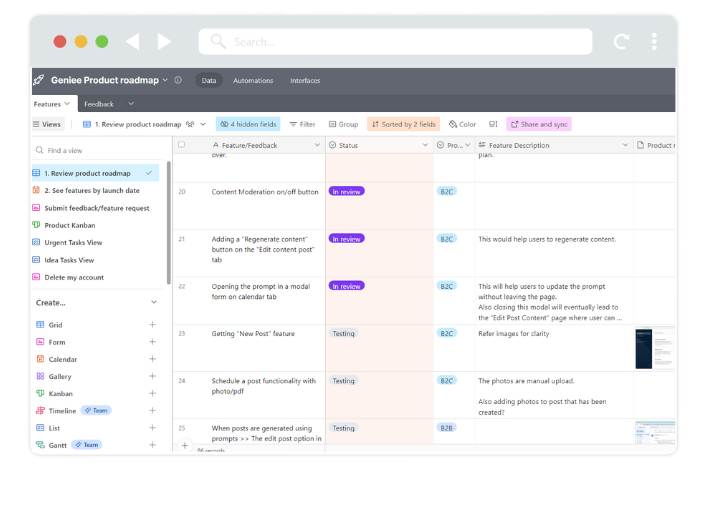Open Features table tab chevron
Viewport: 705px width, 529px height.
tap(67, 104)
